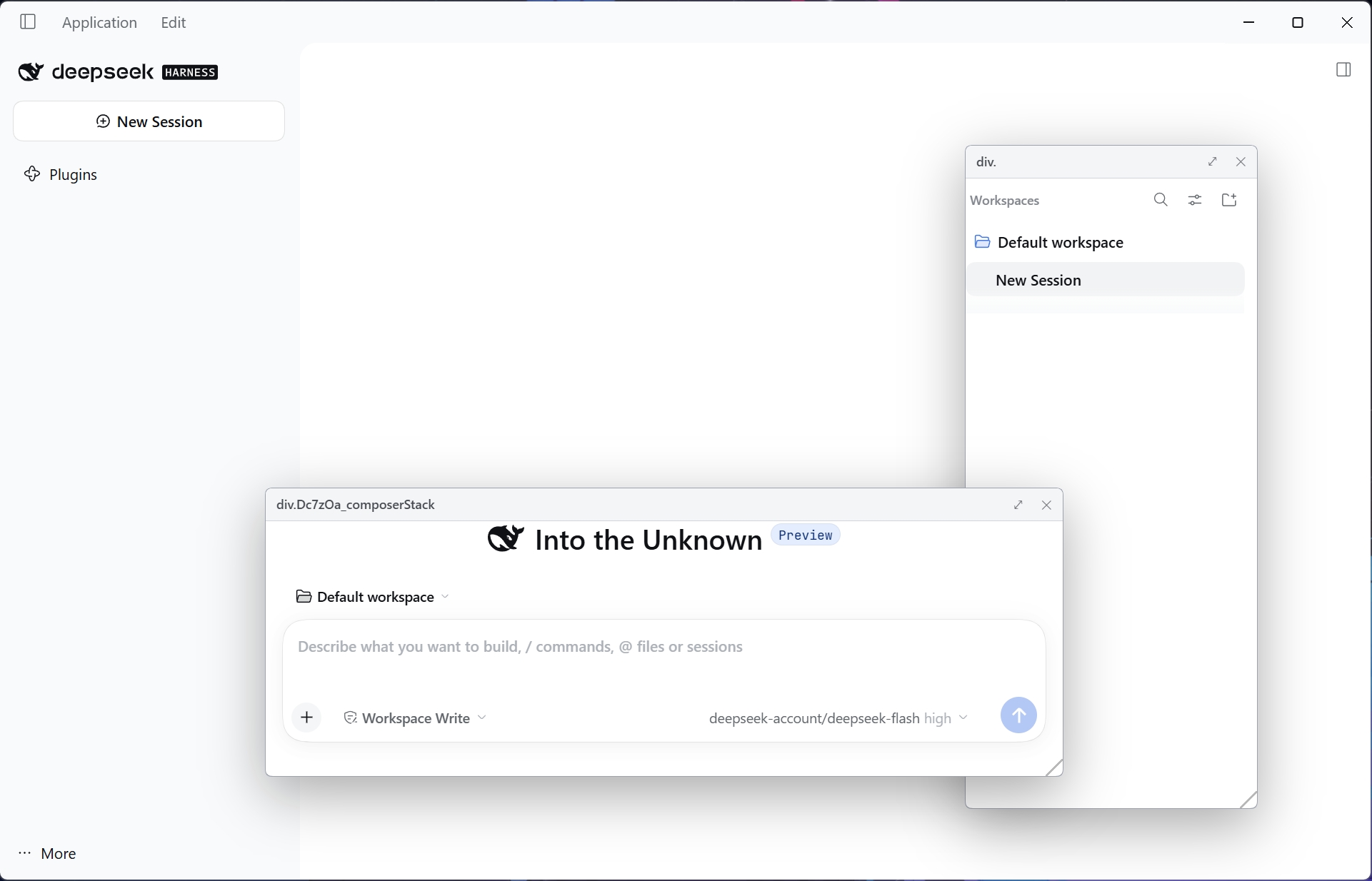Click the deepseek whale logo in sidebar

[x=31, y=71]
